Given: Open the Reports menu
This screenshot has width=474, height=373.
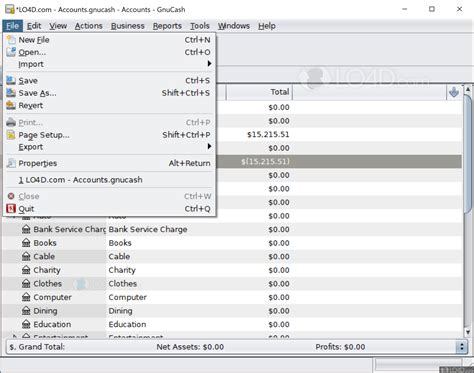Looking at the screenshot, I should 167,26.
